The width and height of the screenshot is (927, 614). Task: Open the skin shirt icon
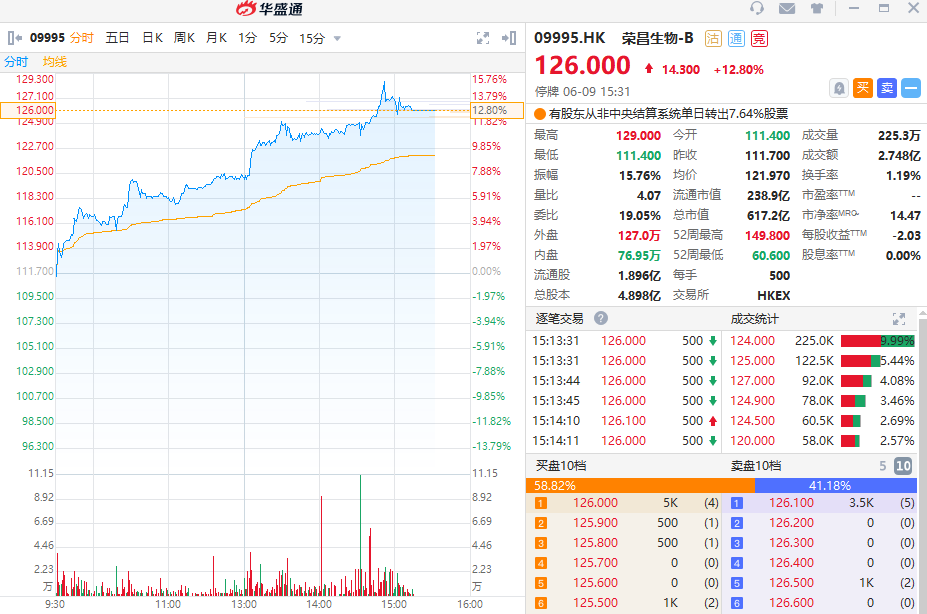coord(816,8)
